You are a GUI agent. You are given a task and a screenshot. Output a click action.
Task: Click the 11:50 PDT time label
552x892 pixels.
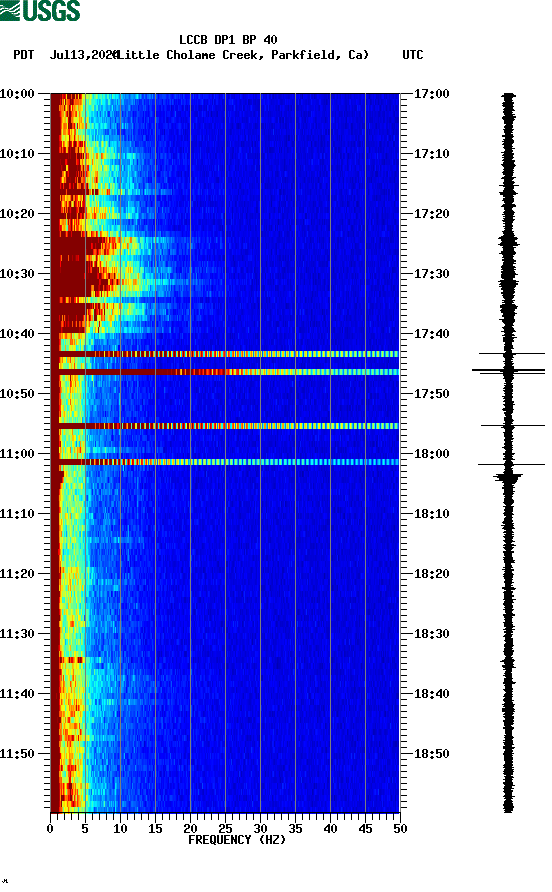click(17, 754)
